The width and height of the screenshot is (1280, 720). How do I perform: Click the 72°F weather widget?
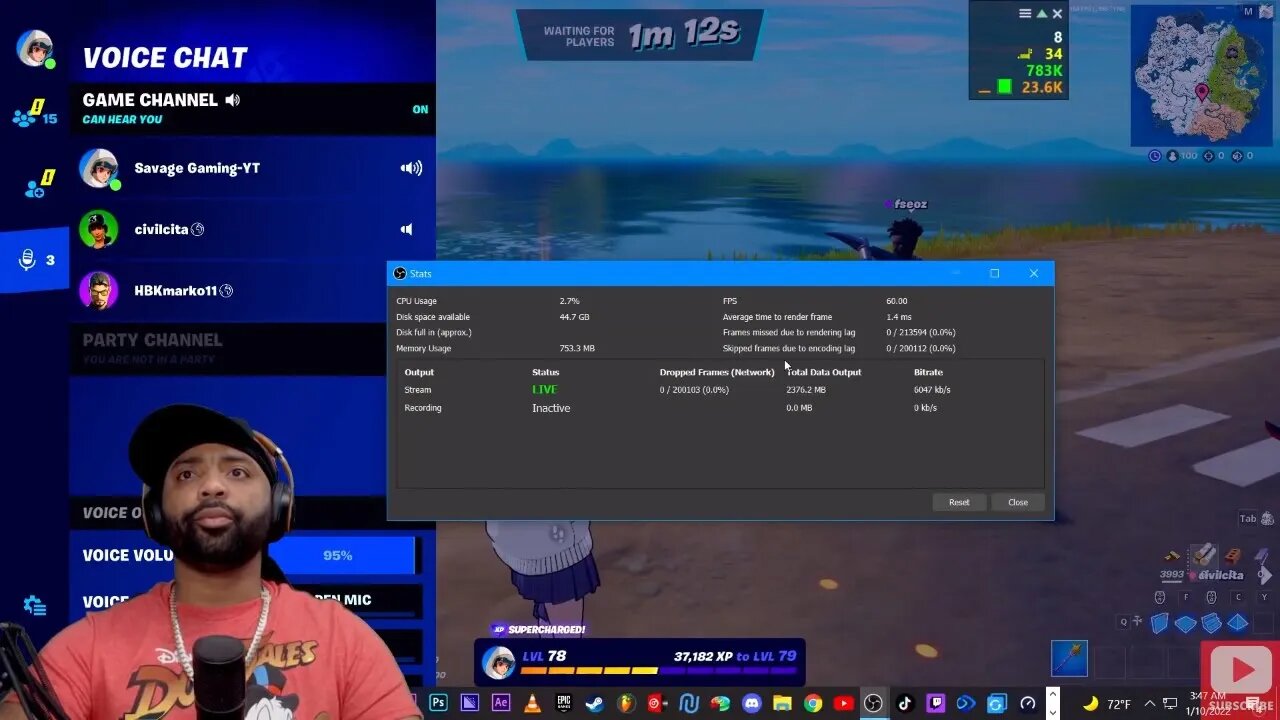point(1106,704)
